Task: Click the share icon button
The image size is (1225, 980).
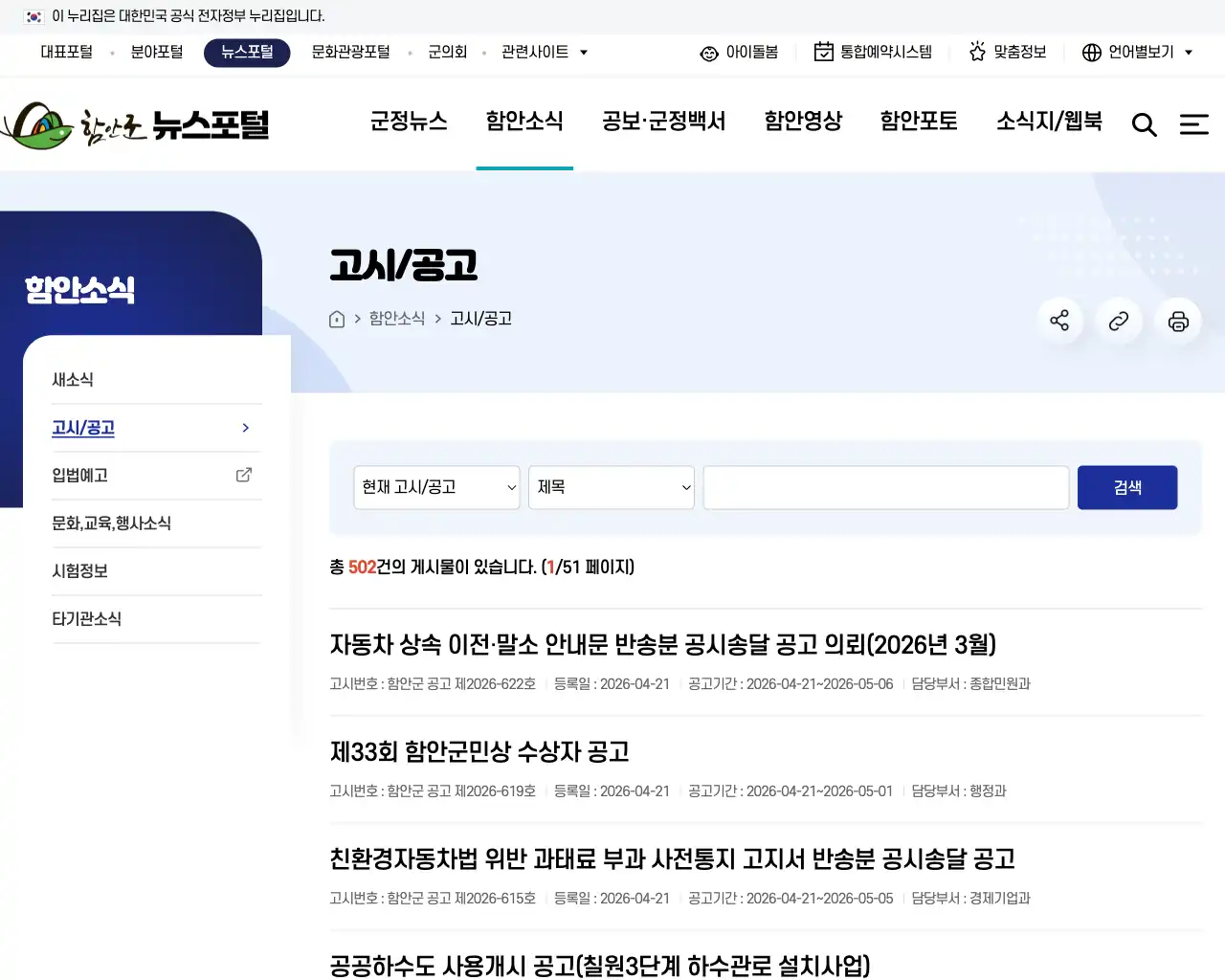Action: [x=1059, y=321]
